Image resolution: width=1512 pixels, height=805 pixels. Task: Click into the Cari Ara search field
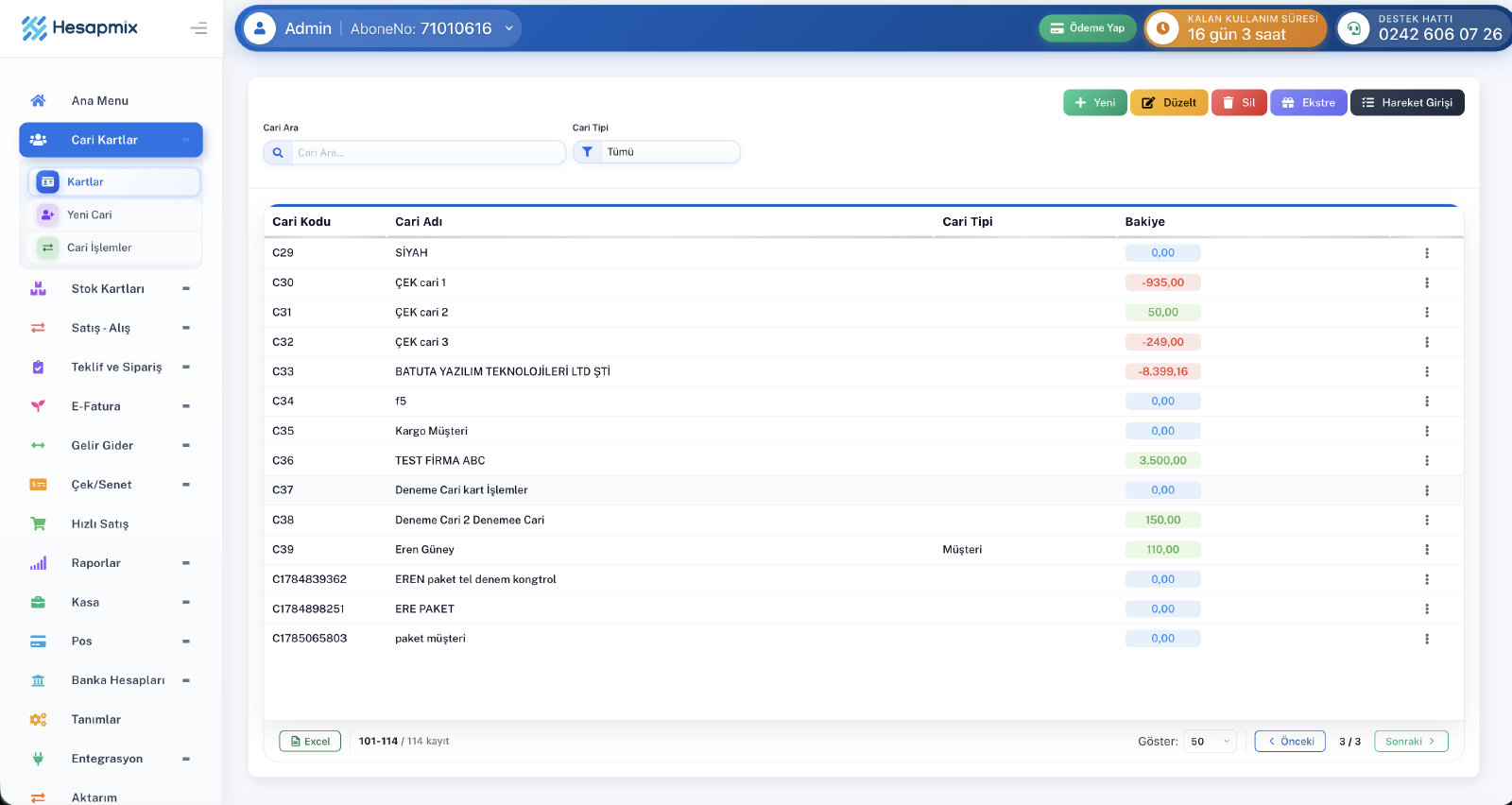(428, 152)
